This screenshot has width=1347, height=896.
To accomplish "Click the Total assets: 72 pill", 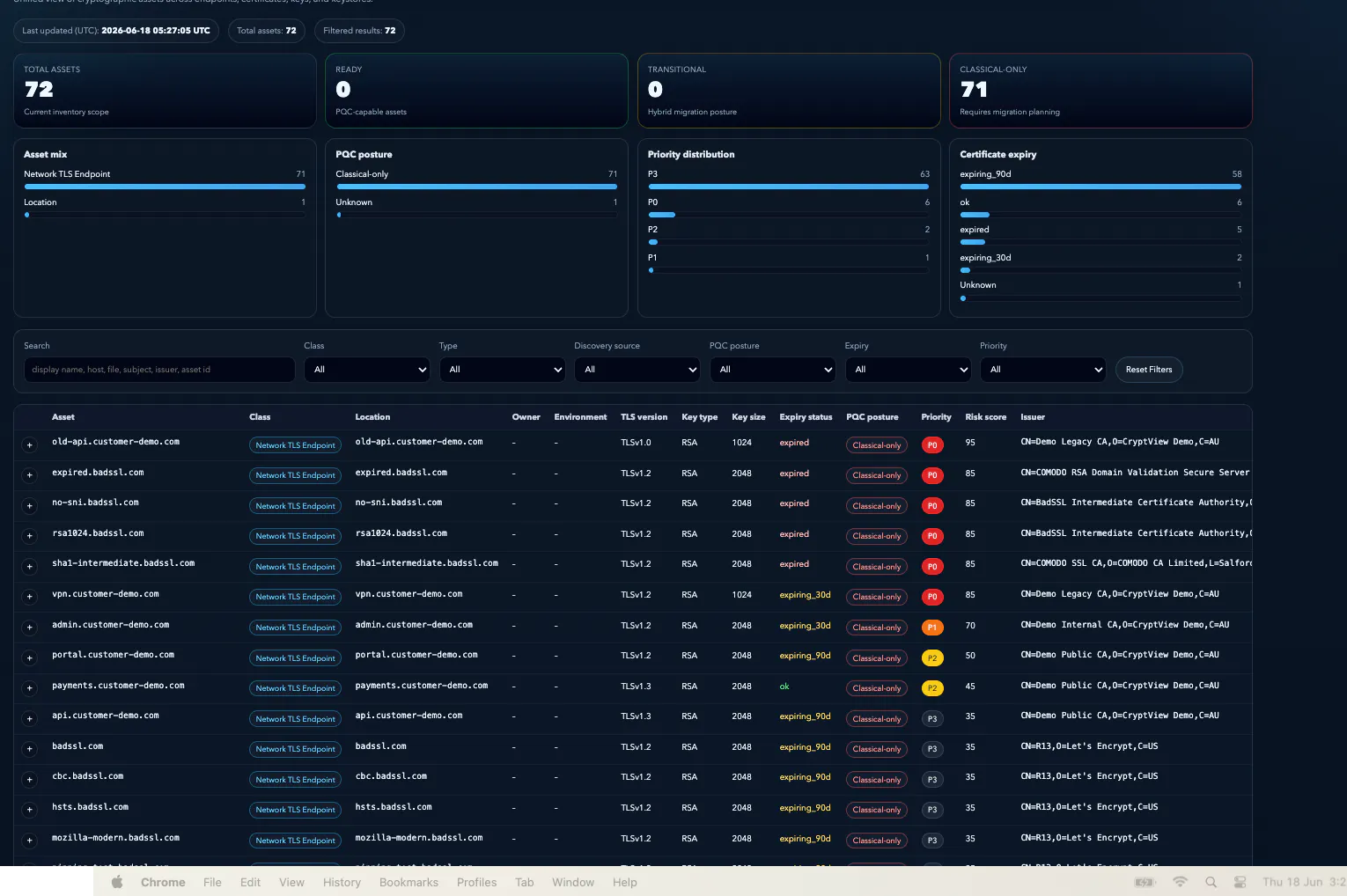I will 267,31.
